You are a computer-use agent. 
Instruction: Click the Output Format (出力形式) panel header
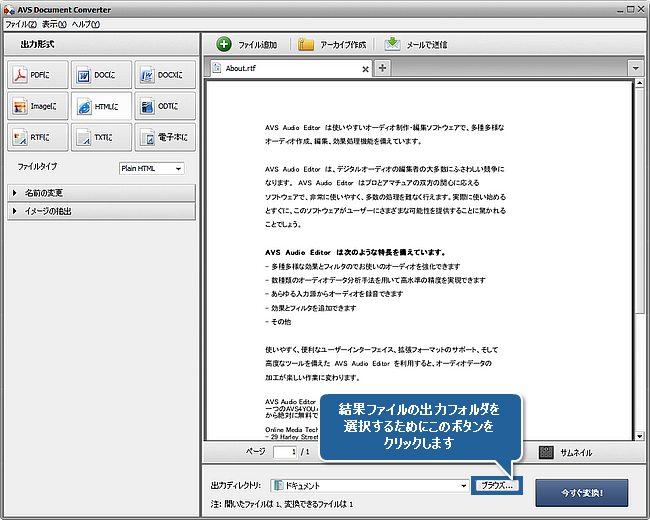[102, 44]
